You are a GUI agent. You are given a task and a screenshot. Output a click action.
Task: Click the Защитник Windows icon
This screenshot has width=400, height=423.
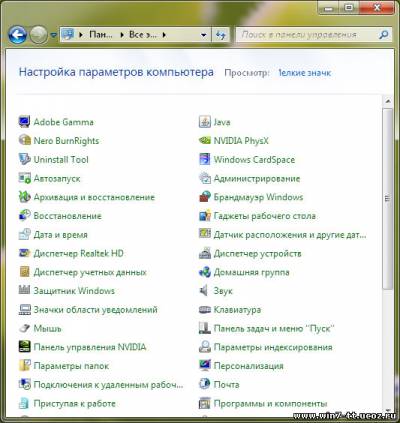point(24,291)
